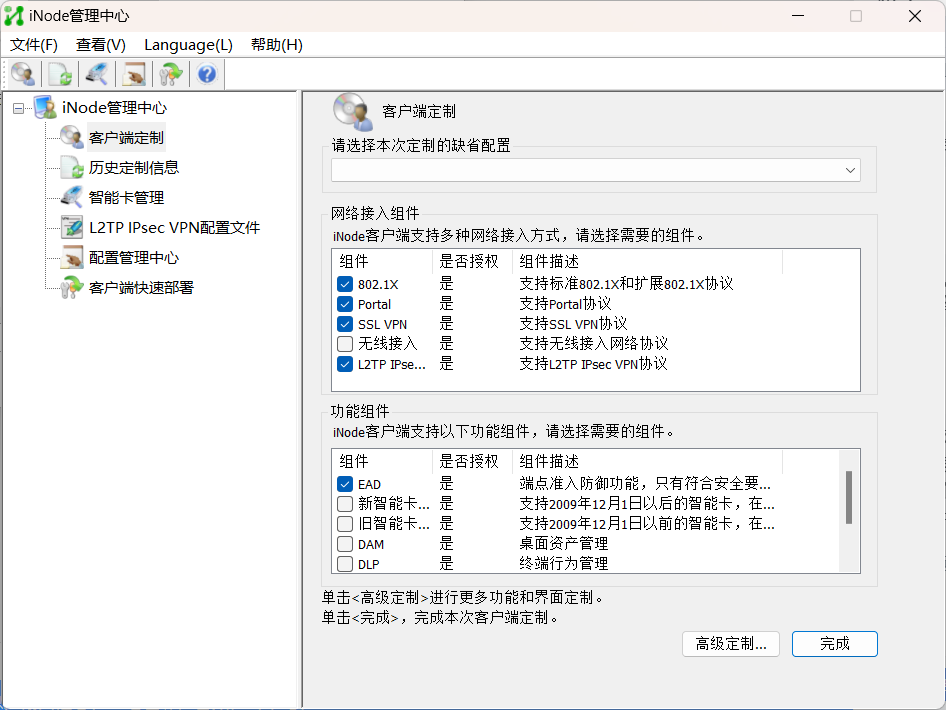
Task: Click the client customization toolbar icon
Action: [x=23, y=75]
